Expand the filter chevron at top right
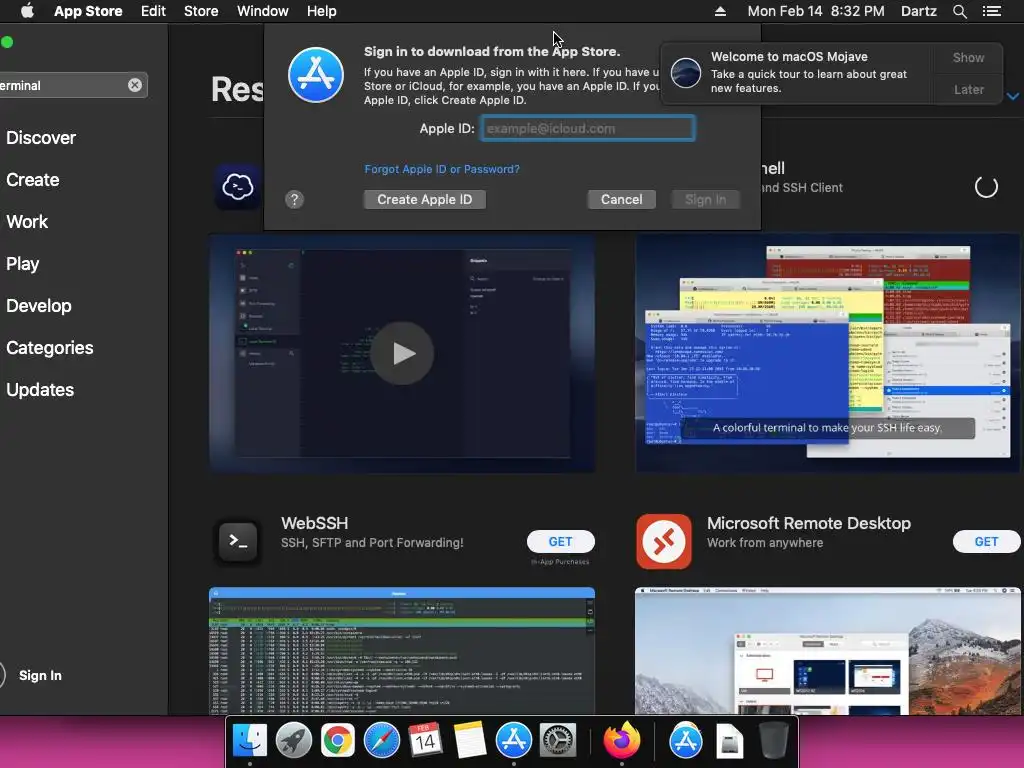The height and width of the screenshot is (768, 1024). tap(1012, 96)
